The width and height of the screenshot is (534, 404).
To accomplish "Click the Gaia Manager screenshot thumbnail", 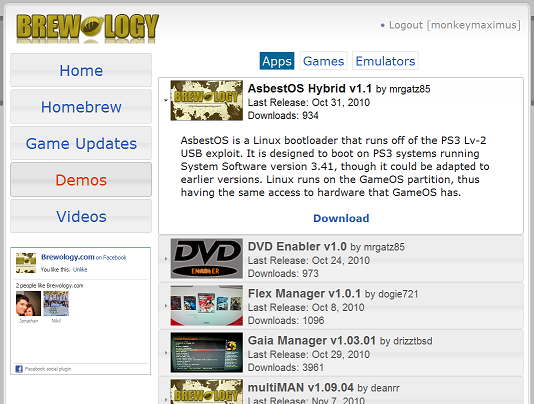I will point(207,353).
